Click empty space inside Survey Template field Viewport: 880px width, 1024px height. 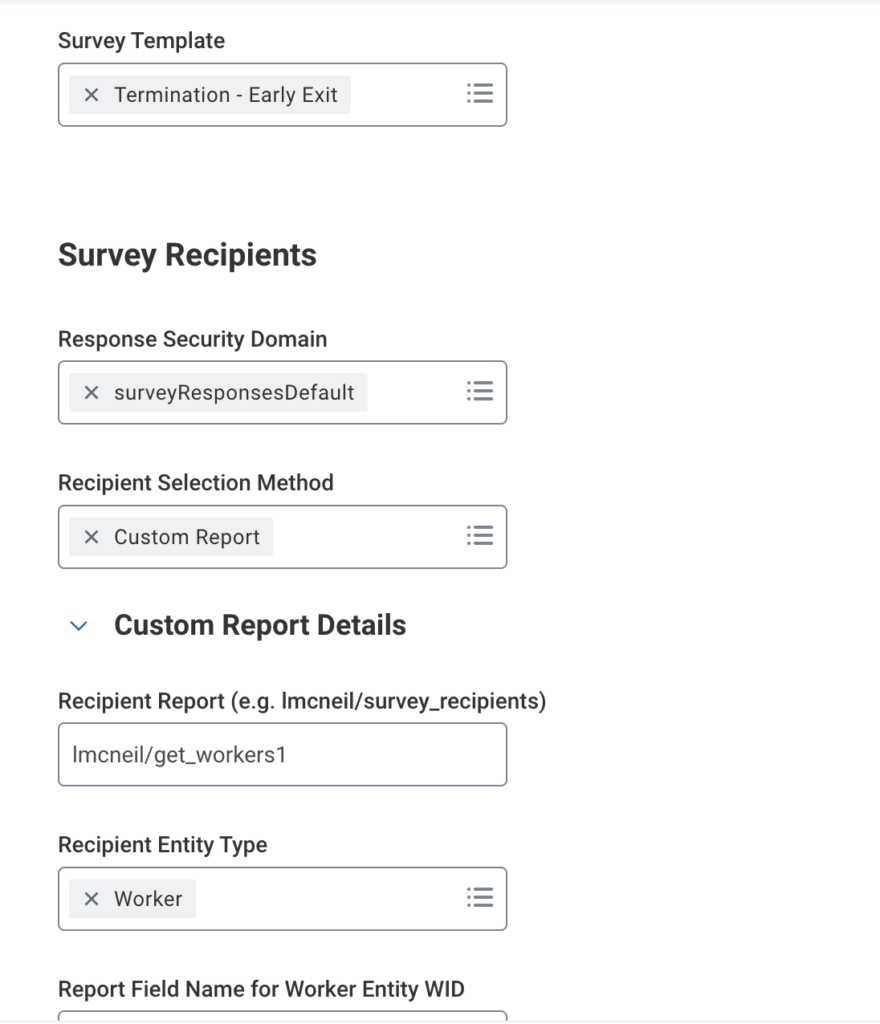coord(405,95)
